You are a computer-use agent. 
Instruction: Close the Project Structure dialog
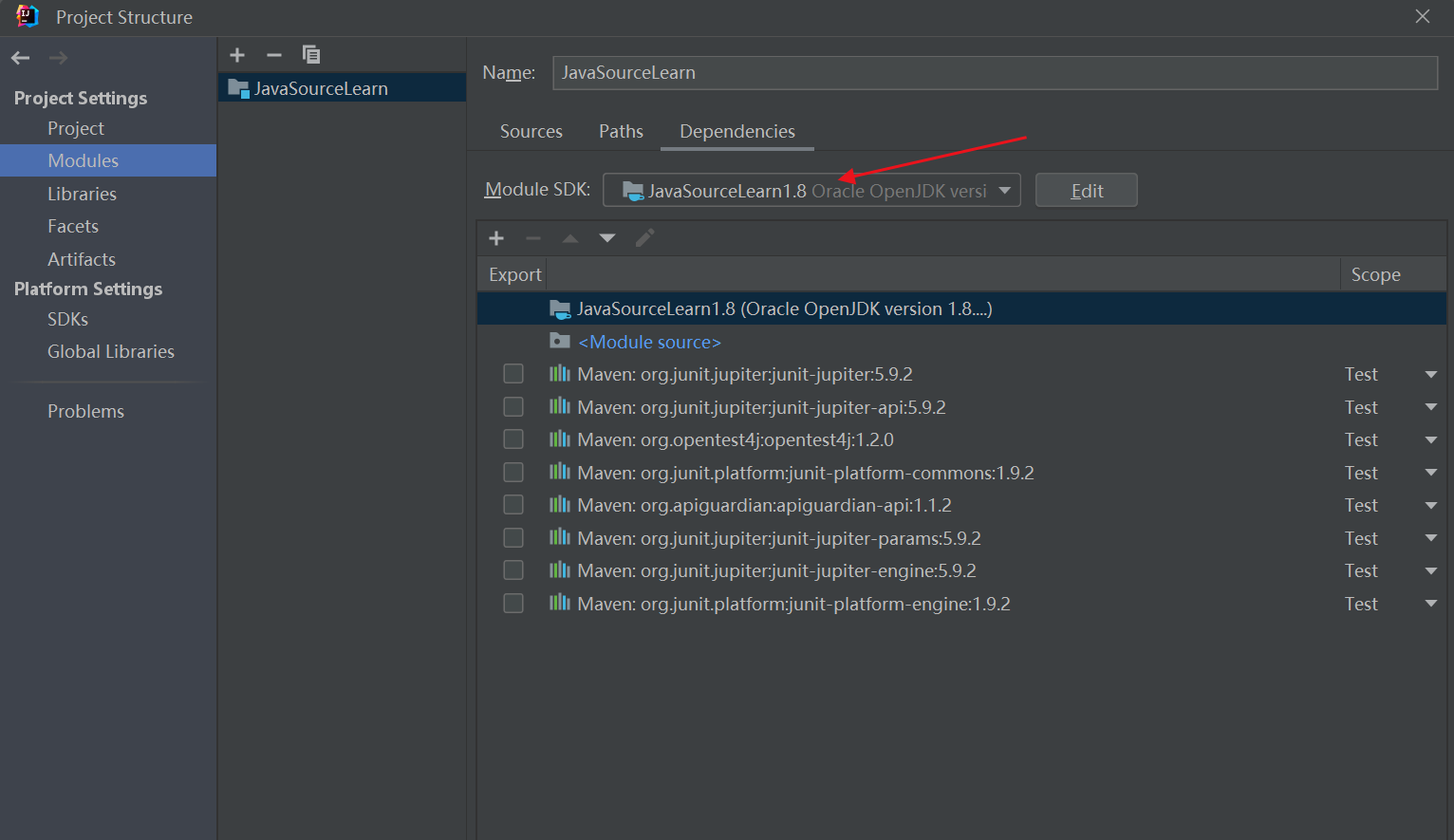[1423, 16]
